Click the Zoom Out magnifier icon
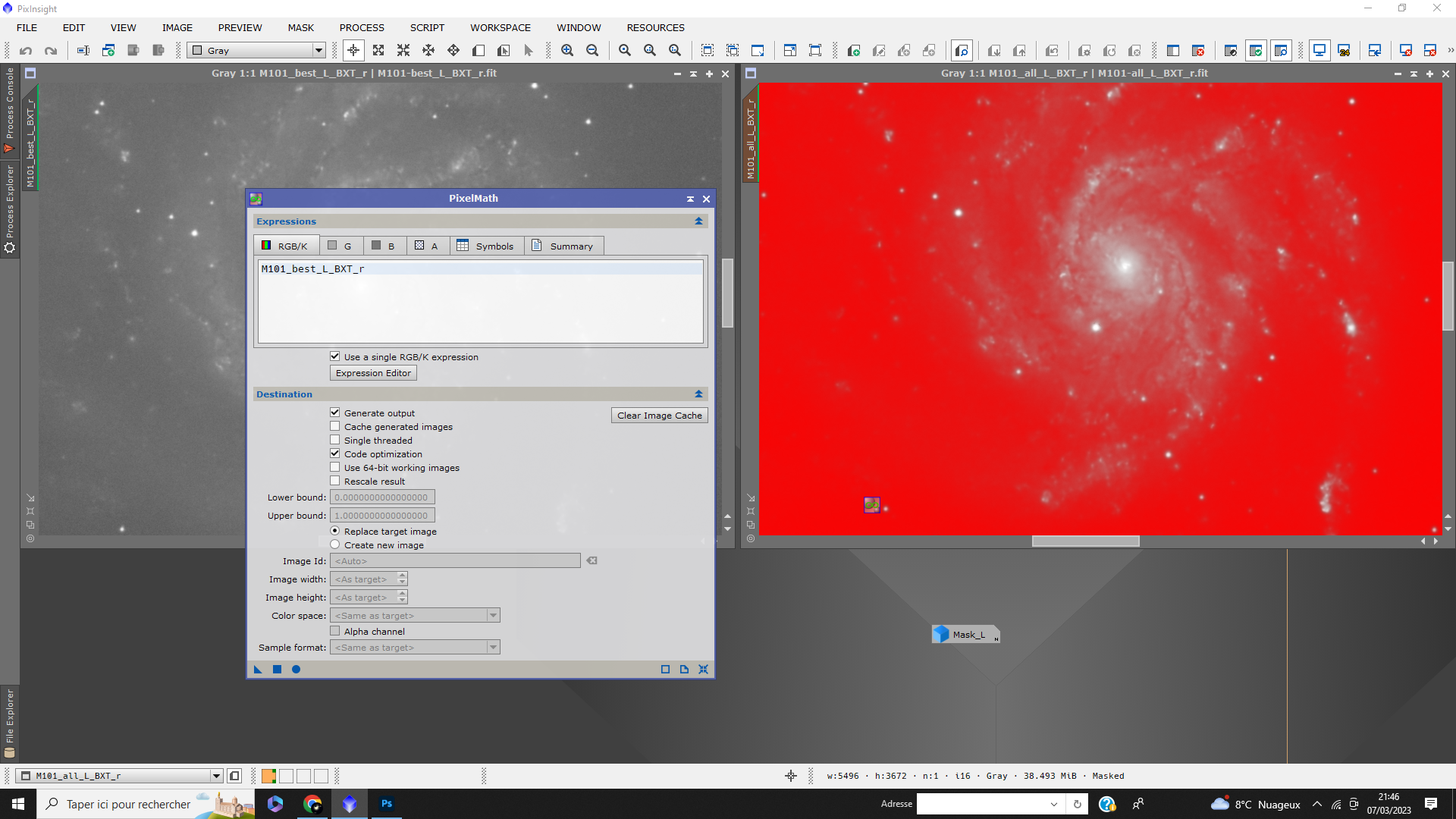1456x819 pixels. tap(592, 51)
